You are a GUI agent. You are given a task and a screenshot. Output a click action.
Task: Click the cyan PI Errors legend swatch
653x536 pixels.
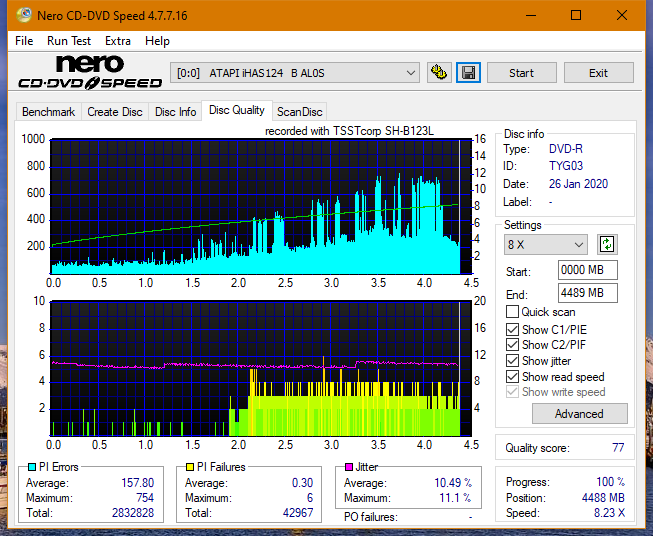(x=32, y=467)
